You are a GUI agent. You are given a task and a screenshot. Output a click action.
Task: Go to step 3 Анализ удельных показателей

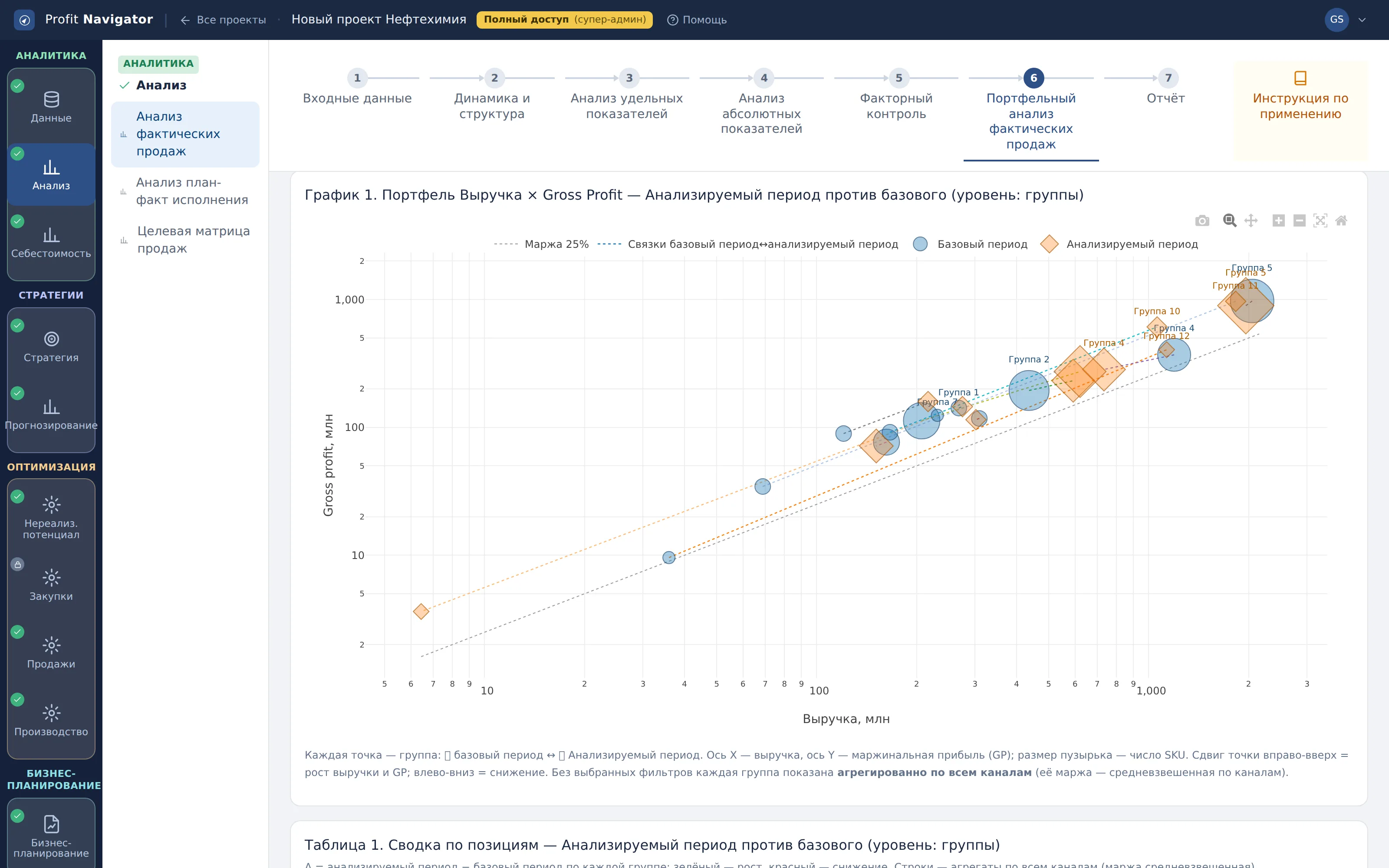click(627, 96)
